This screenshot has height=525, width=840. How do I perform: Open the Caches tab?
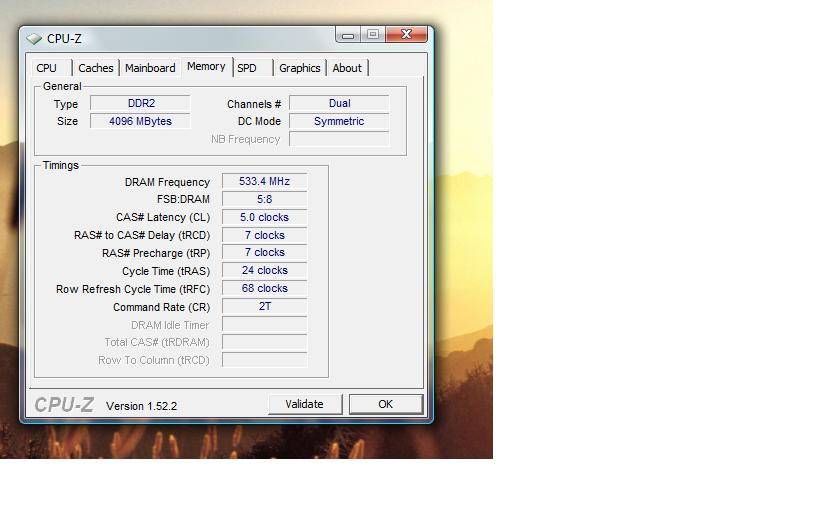[x=95, y=68]
